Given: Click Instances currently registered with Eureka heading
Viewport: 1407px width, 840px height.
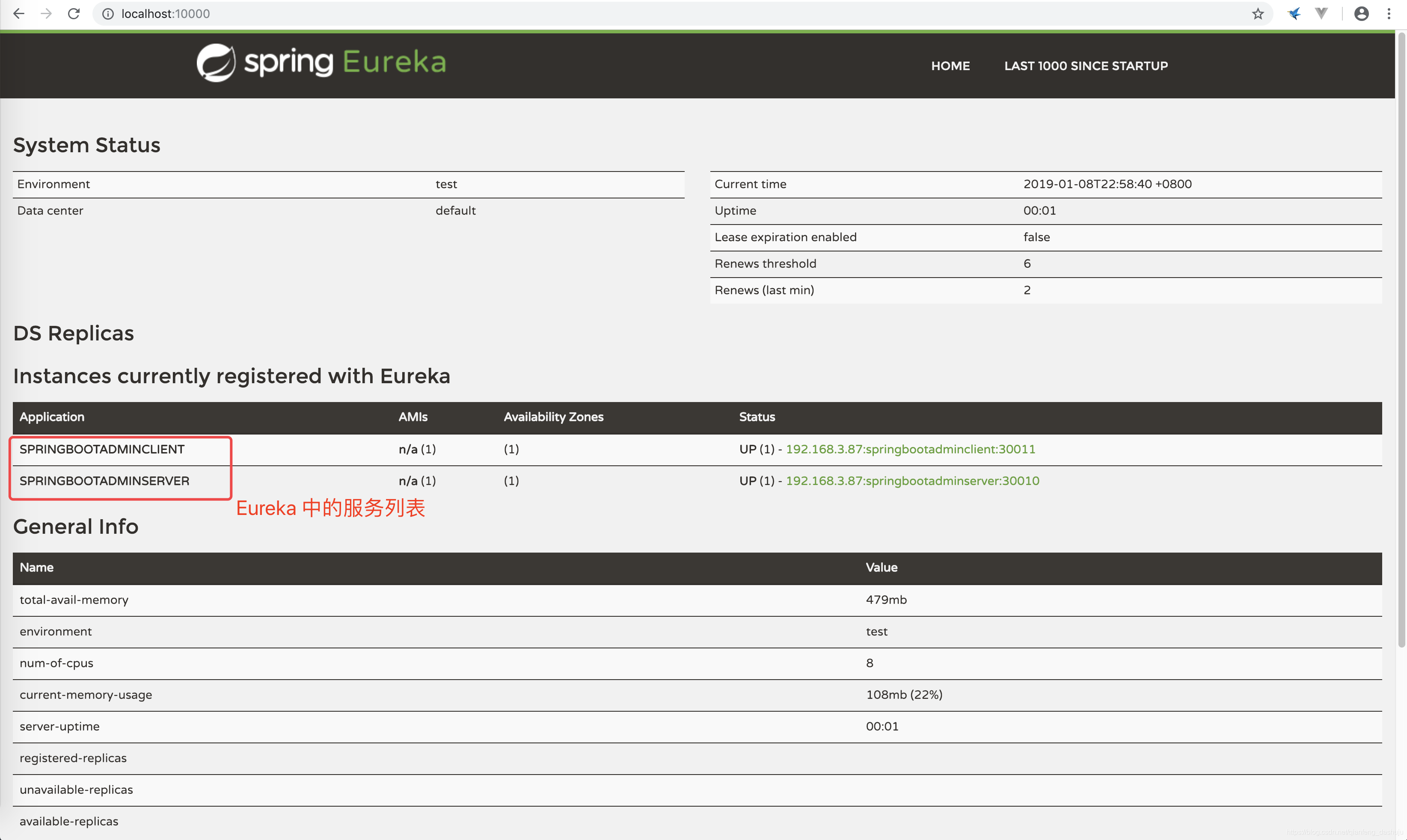Looking at the screenshot, I should (232, 376).
